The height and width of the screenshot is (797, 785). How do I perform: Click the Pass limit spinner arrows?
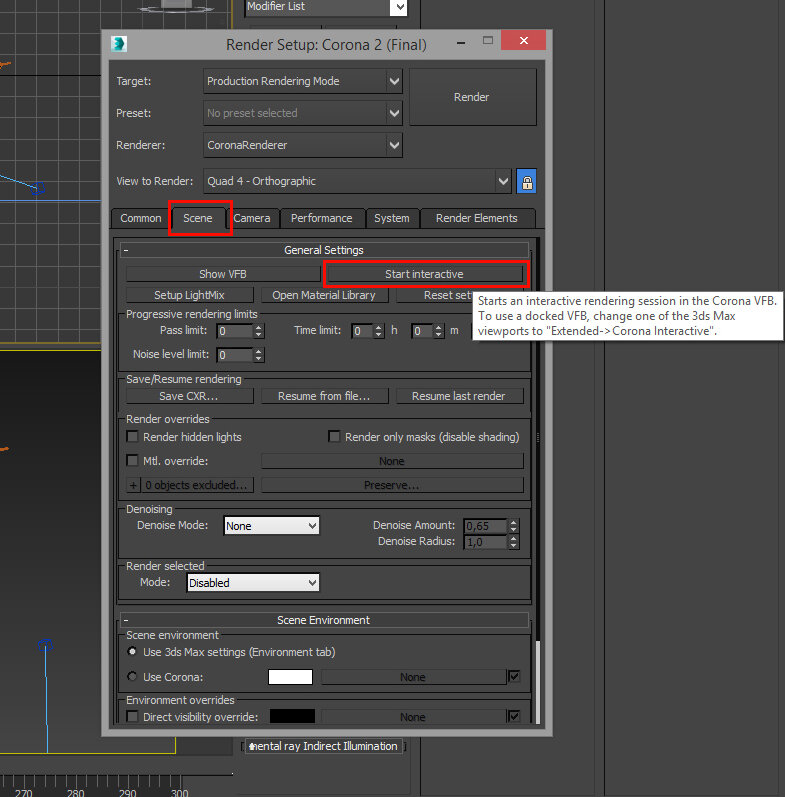pos(259,331)
